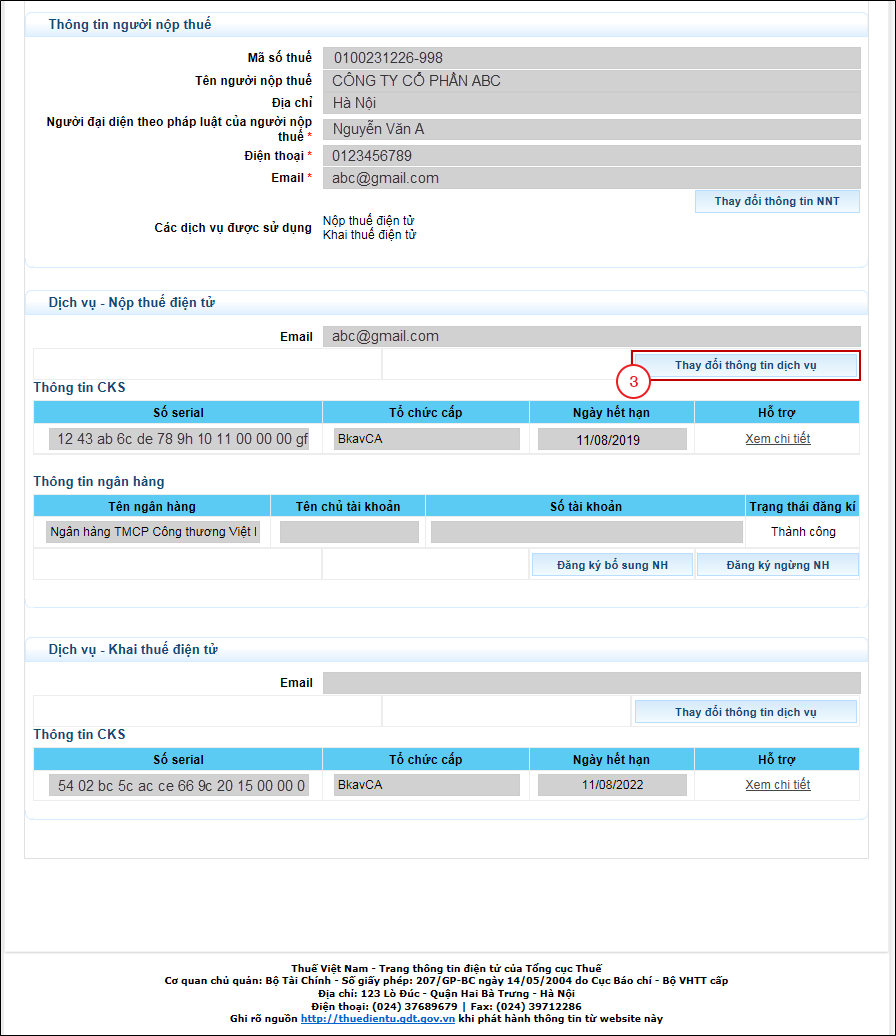The height and width of the screenshot is (1036, 896).
Task: Click the empty Số tài khoản field
Action: (586, 533)
